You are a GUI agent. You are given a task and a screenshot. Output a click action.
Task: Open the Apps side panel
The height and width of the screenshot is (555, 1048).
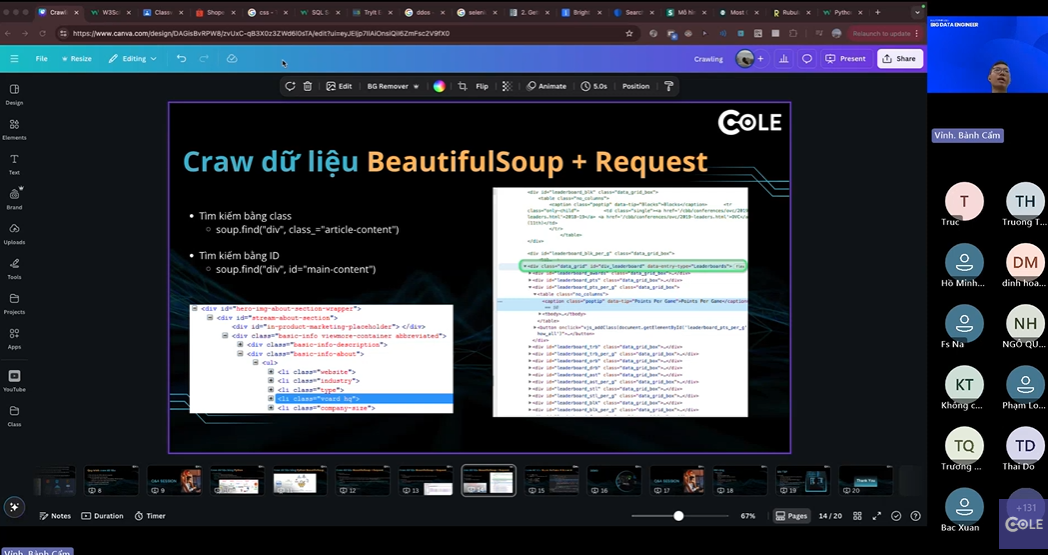tap(14, 339)
